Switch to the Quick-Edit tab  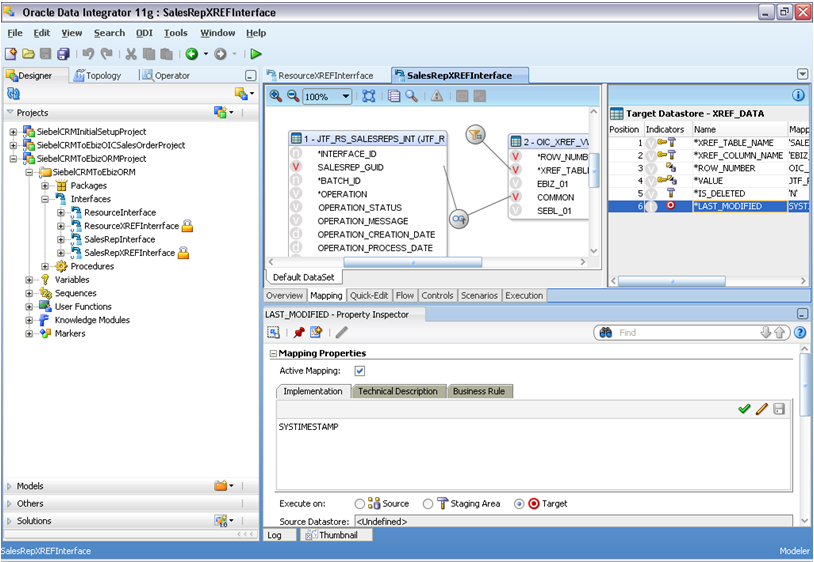369,295
